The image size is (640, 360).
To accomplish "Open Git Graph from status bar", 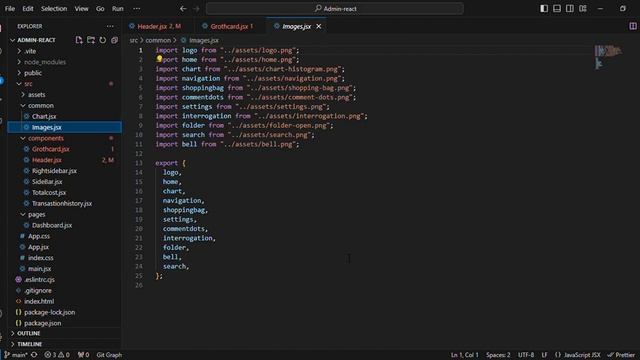I will coord(109,355).
